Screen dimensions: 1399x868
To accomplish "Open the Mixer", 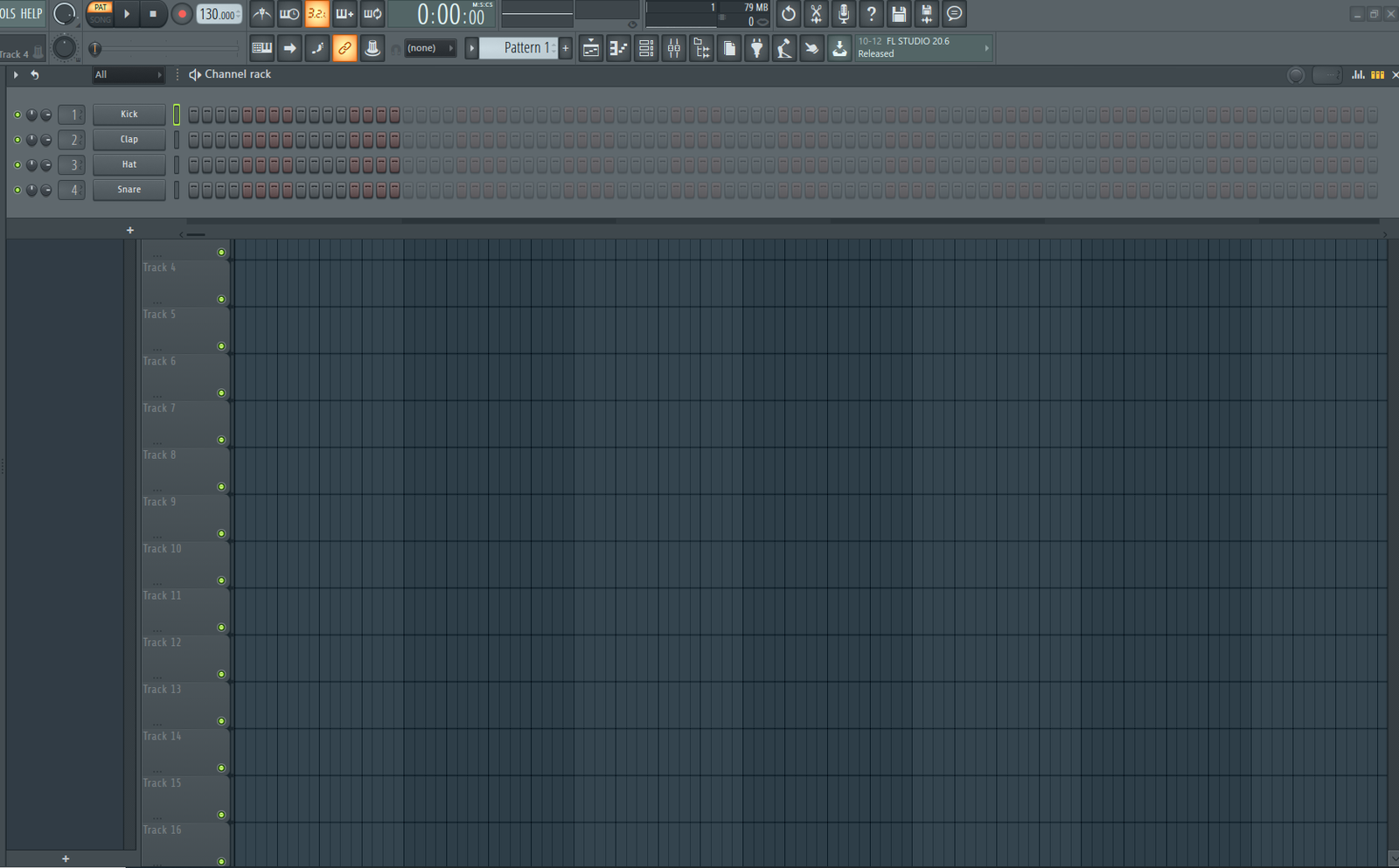I will [673, 48].
